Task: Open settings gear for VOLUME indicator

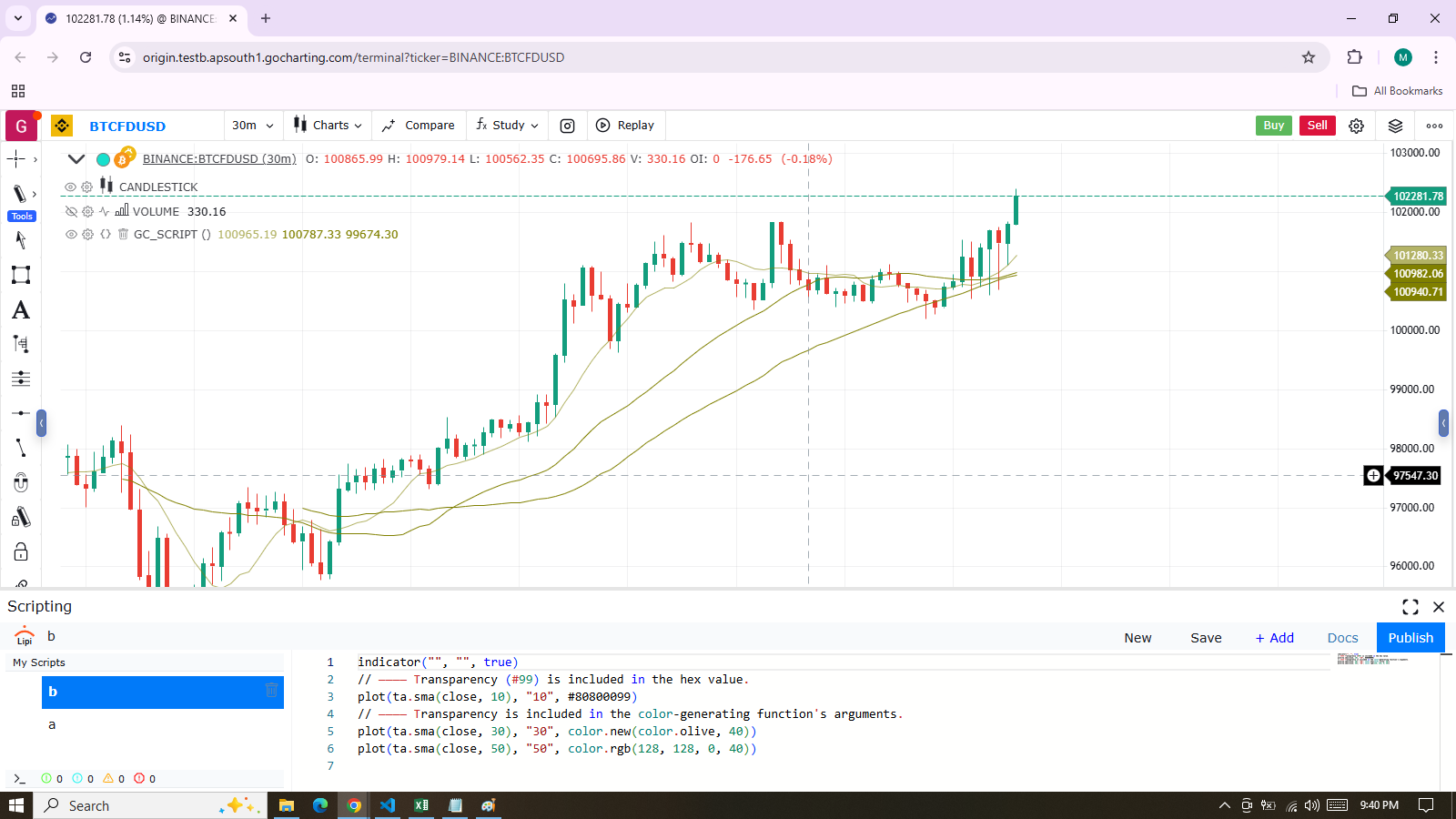Action: coord(87,211)
